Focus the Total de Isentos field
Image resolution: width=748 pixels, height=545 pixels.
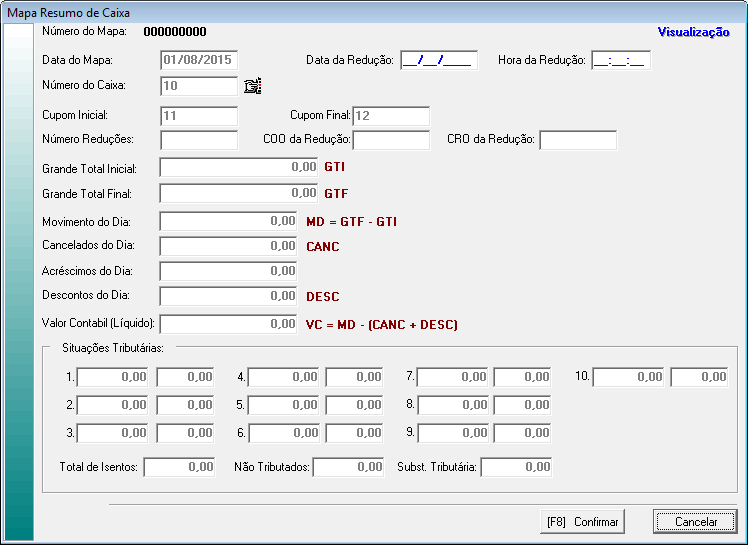(179, 467)
